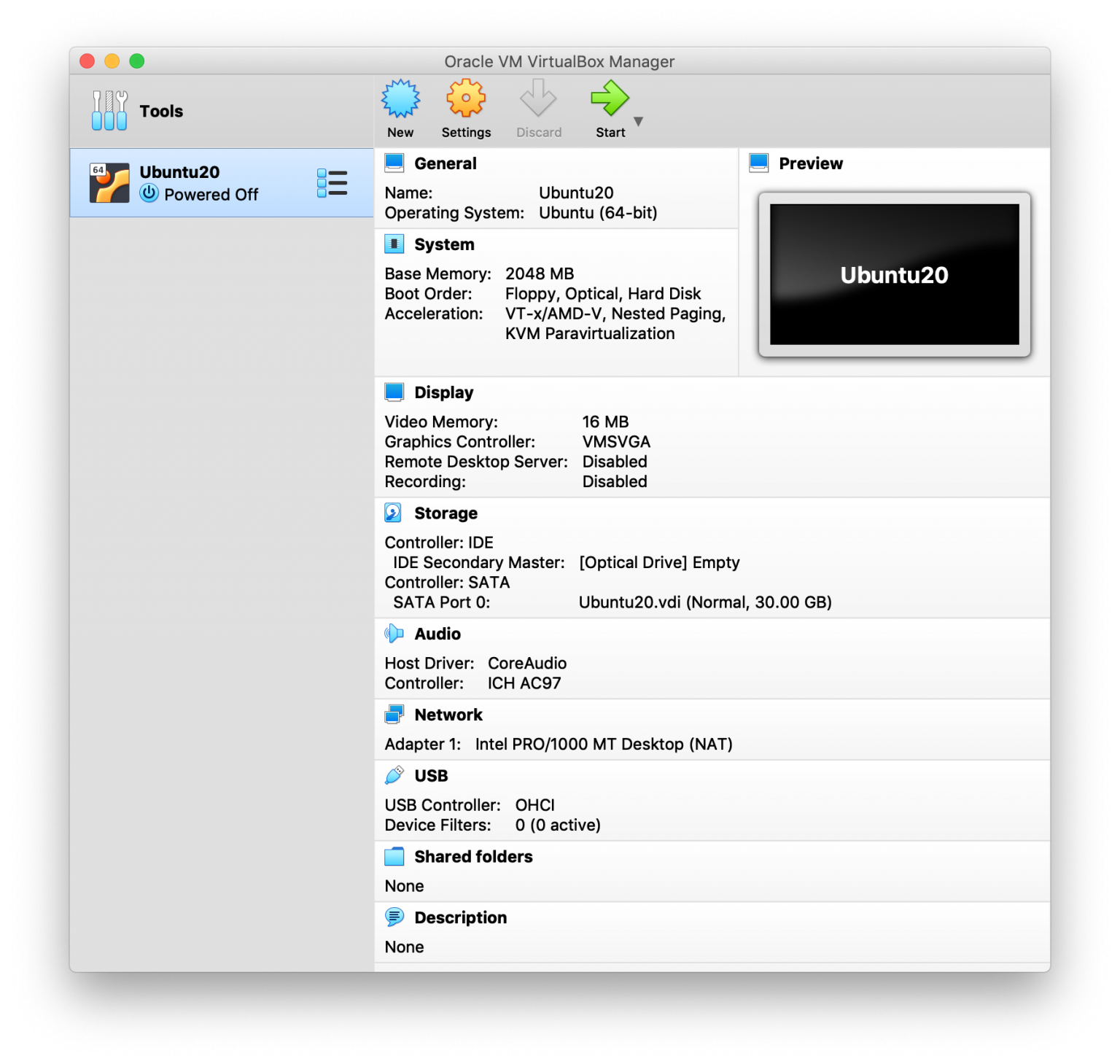This screenshot has height=1064, width=1120.
Task: Click the Tools sidebar item
Action: coord(161,110)
